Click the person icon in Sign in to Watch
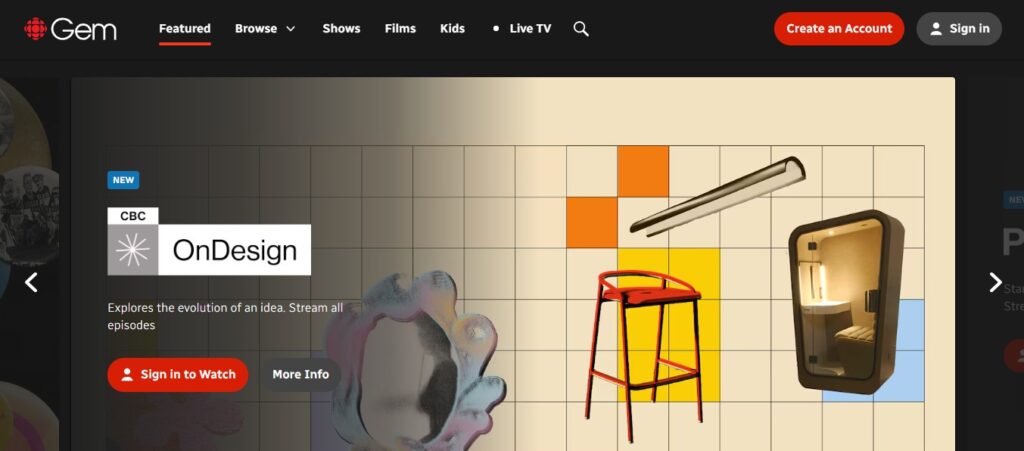 127,375
